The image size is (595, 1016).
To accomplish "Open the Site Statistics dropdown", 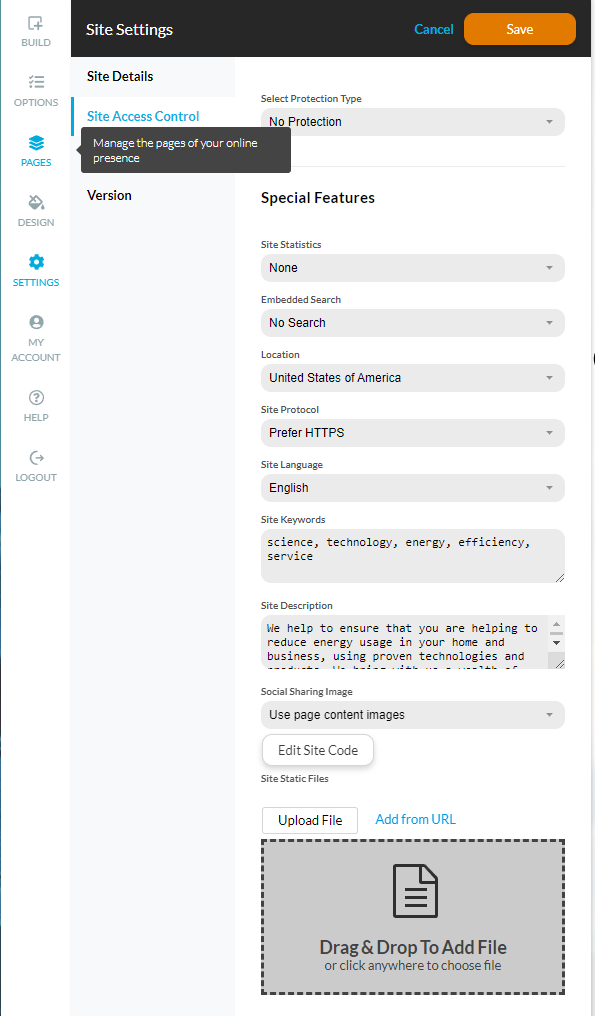I will pos(413,268).
